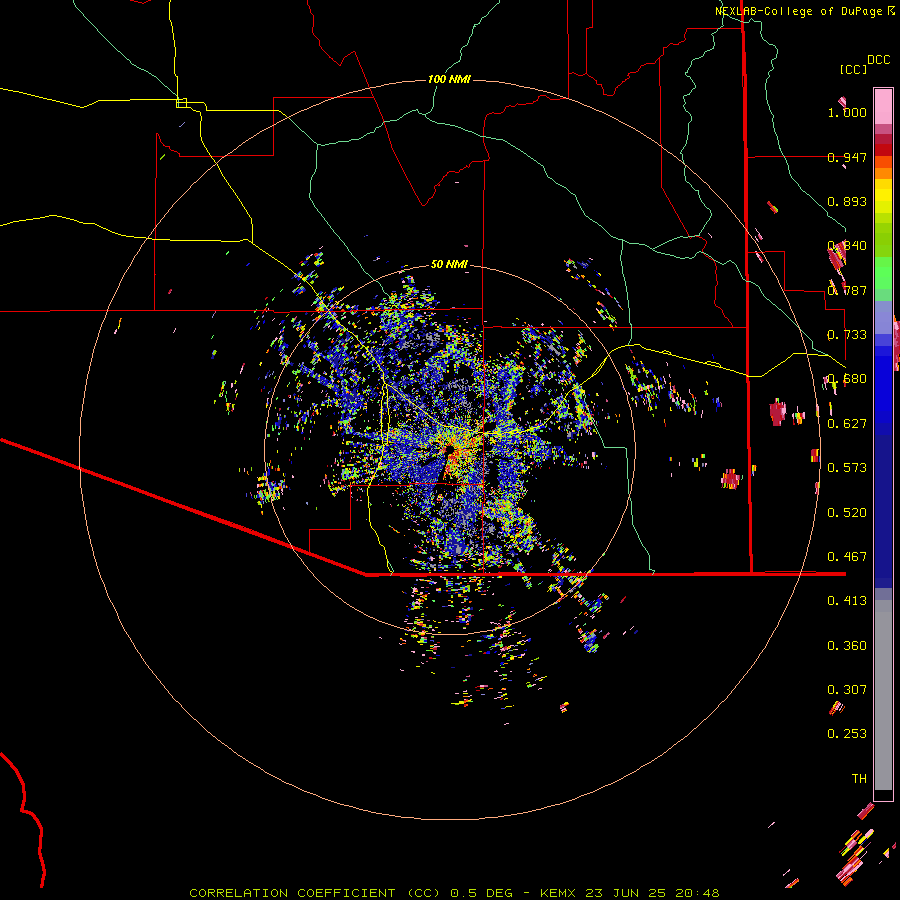The image size is (900, 900).
Task: Click the 23 JUN 25 date
Action: [x=626, y=893]
